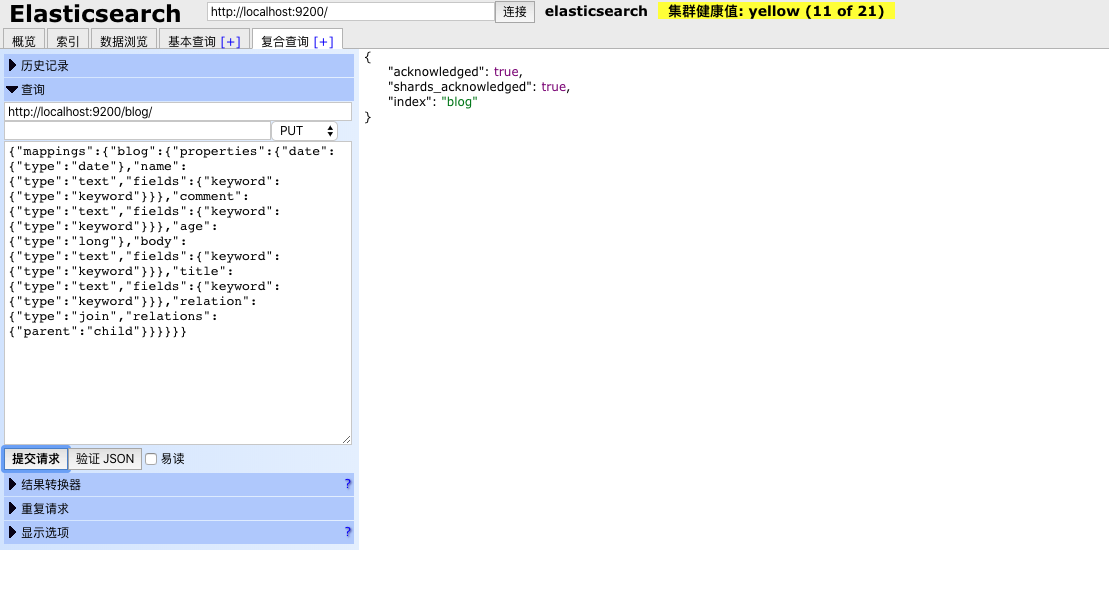Focus the cluster URL field http://localhost:9200/
1109x591 pixels.
350,11
